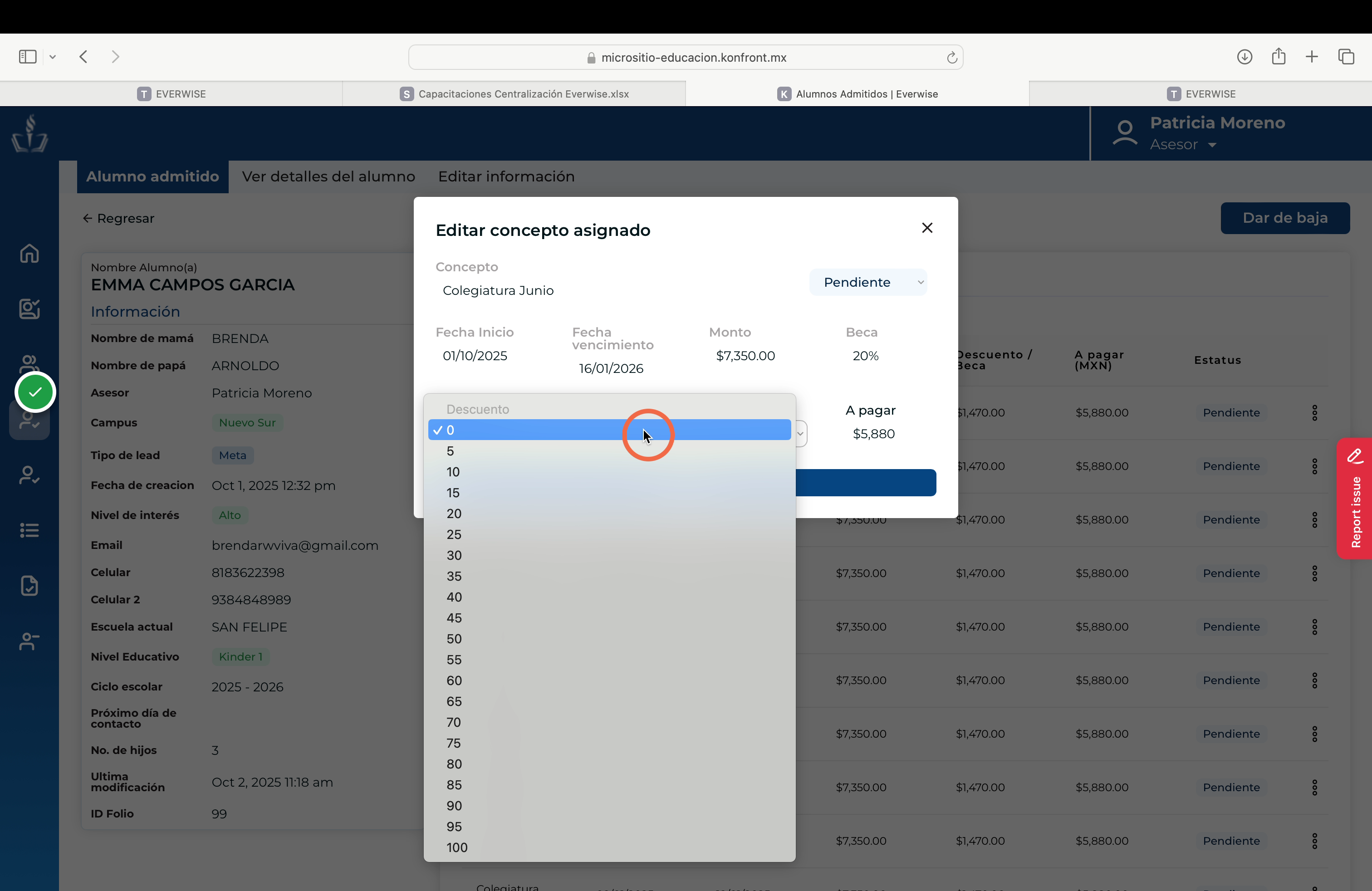Click the Nuevo Sur campus tag
Image resolution: width=1372 pixels, height=891 pixels.
247,422
